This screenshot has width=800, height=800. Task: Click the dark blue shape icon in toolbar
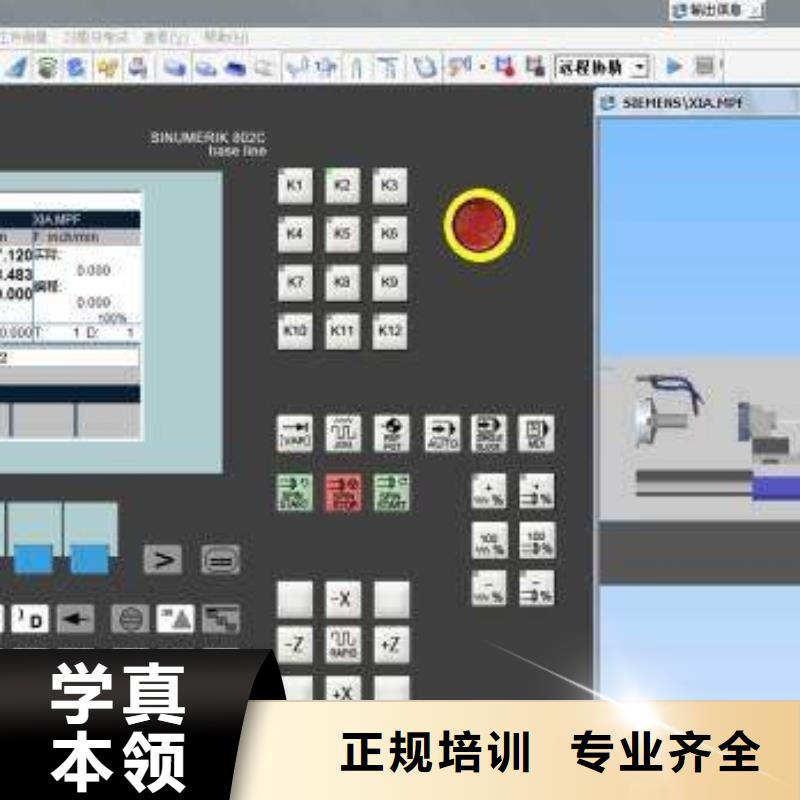pyautogui.click(x=236, y=68)
